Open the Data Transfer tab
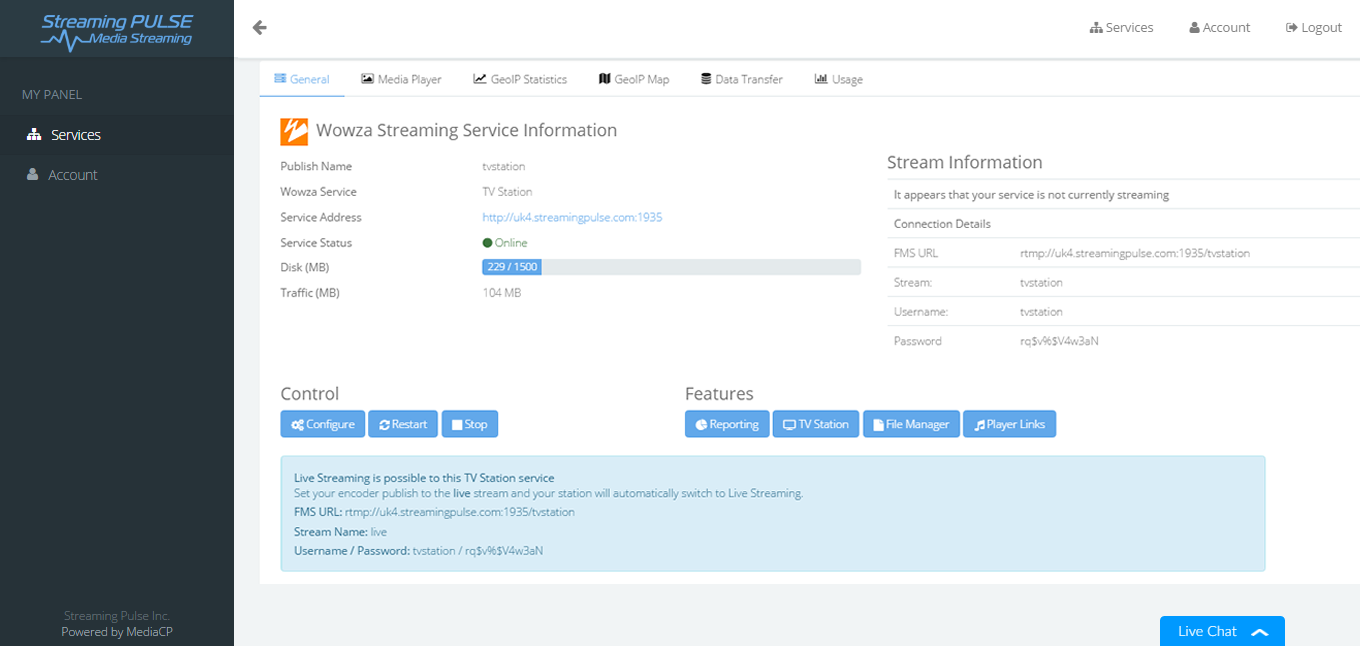 [742, 79]
